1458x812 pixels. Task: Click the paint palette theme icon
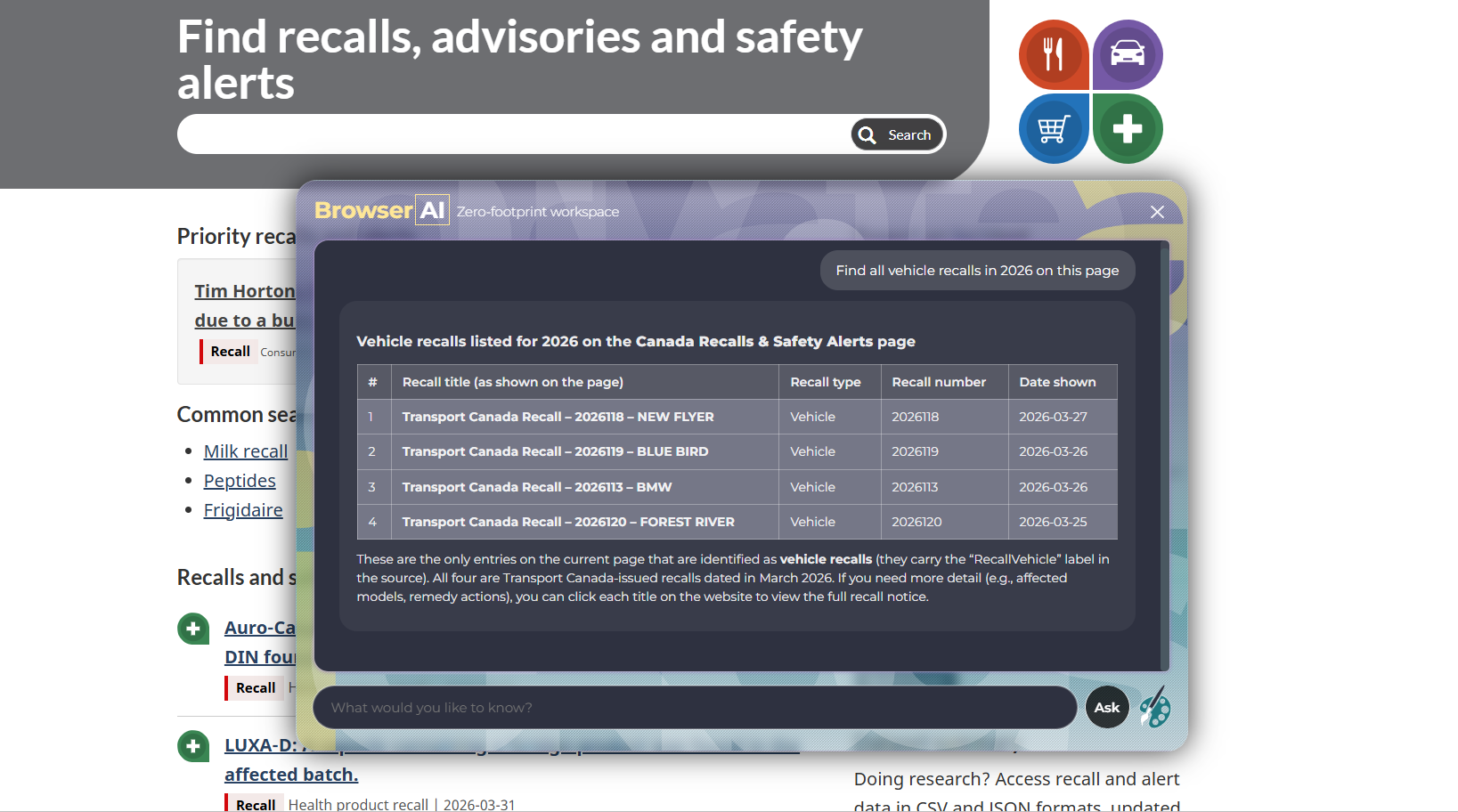tap(1155, 707)
